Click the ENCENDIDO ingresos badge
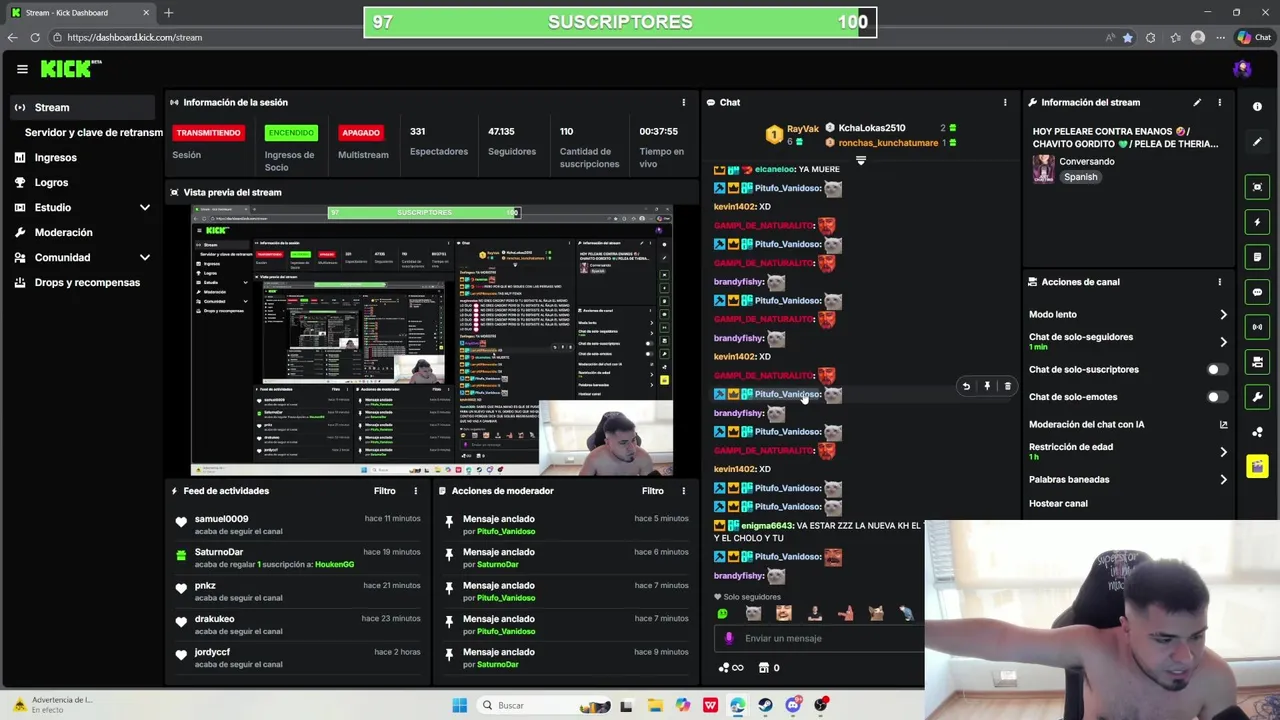This screenshot has height=720, width=1280. point(291,132)
